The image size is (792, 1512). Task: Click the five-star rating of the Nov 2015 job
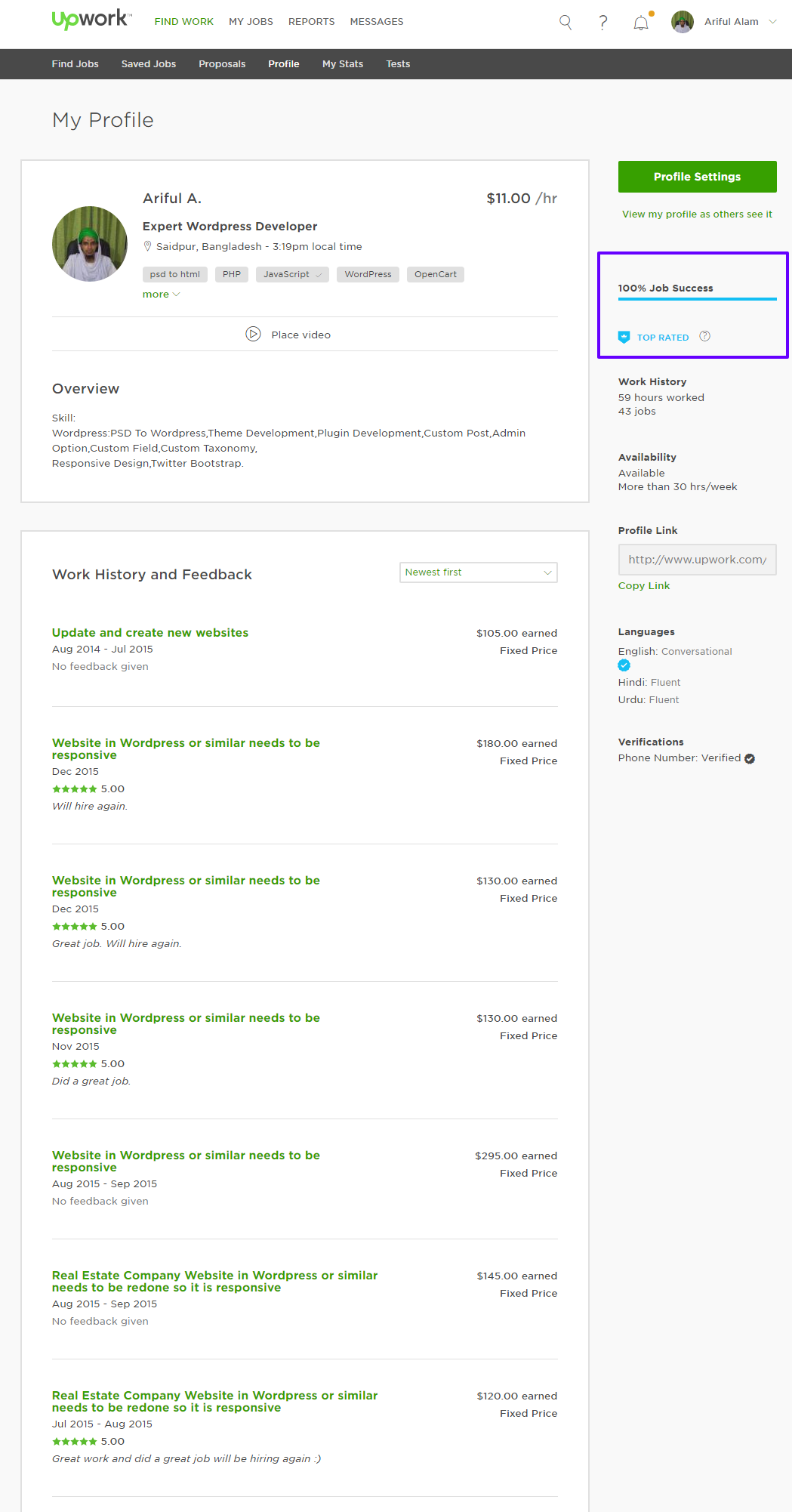[74, 1064]
